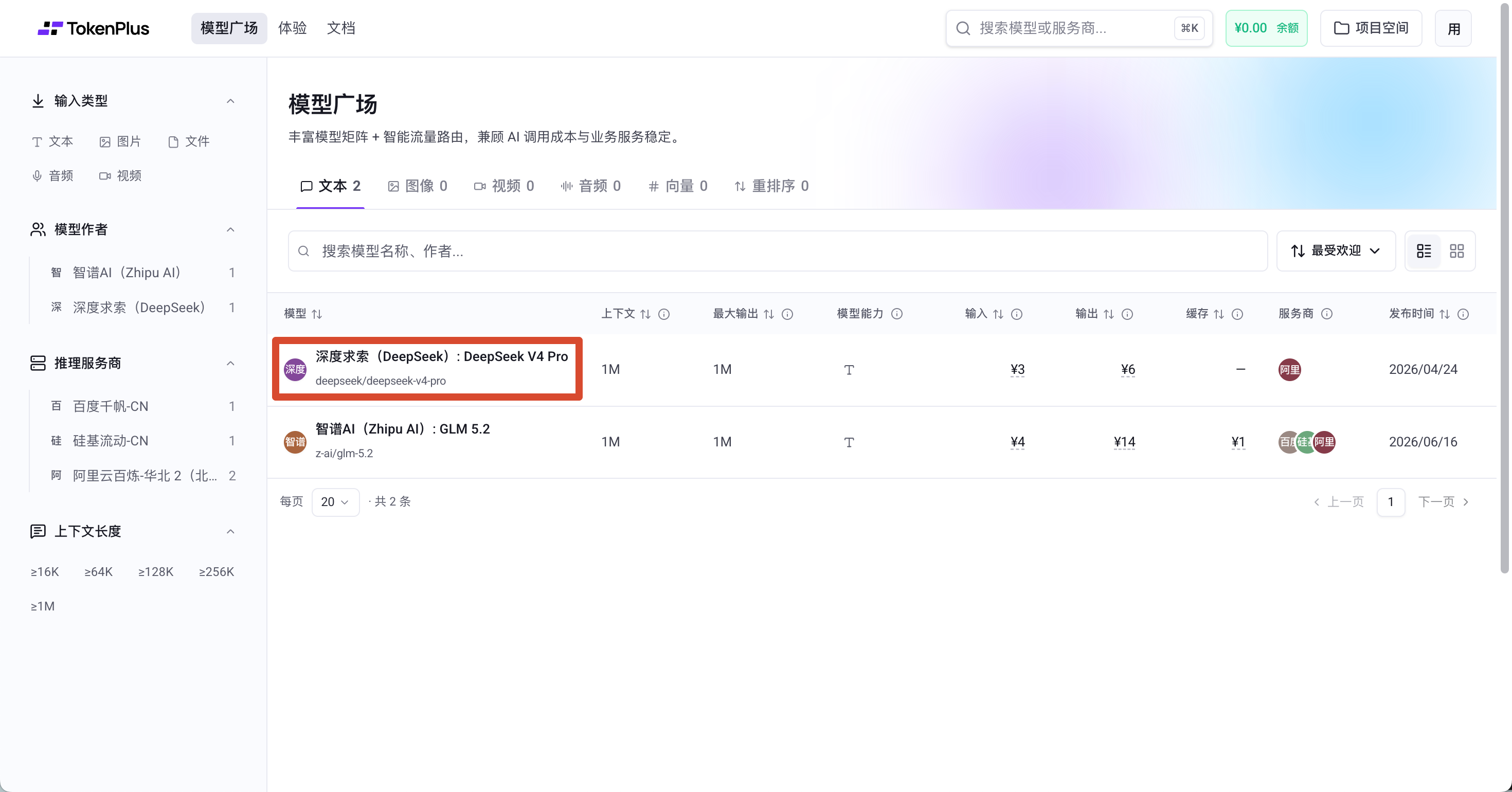Click the 下一页 pagination button
The height and width of the screenshot is (792, 1512).
(x=1443, y=502)
